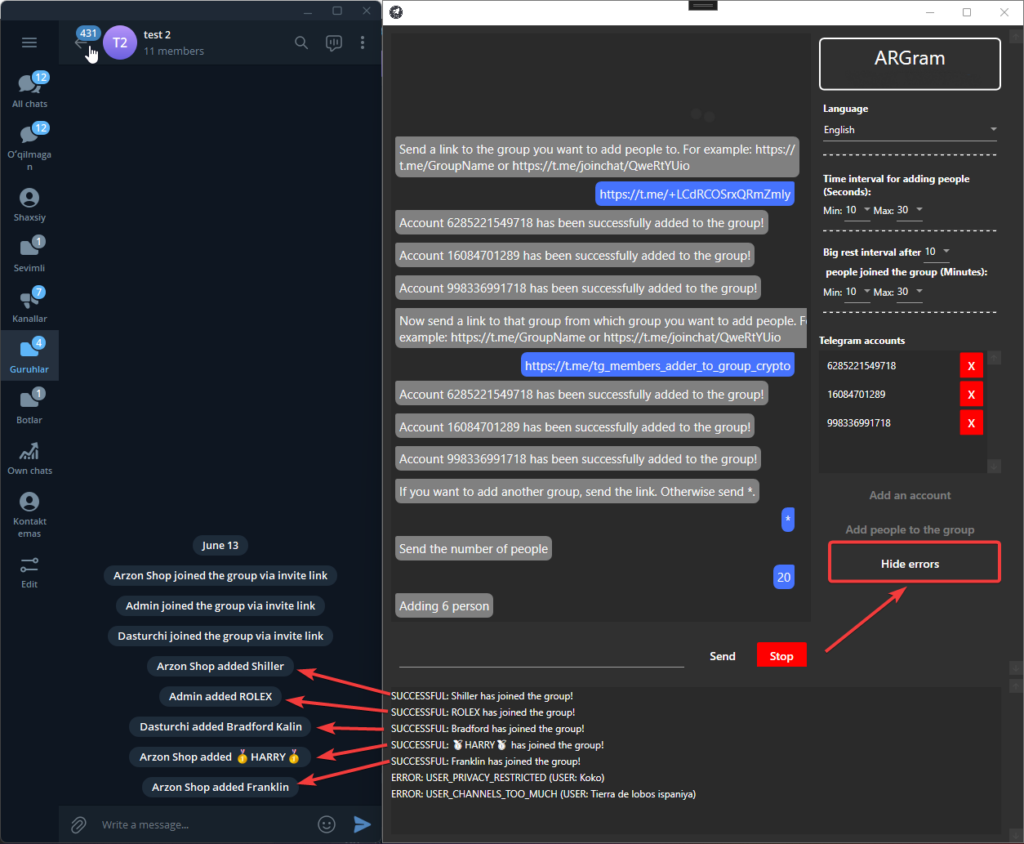
Task: Switch to the Guruhlar chat folder
Action: click(29, 357)
